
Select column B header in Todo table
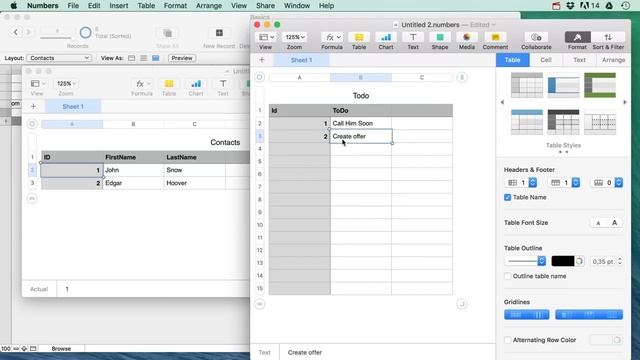pos(361,77)
